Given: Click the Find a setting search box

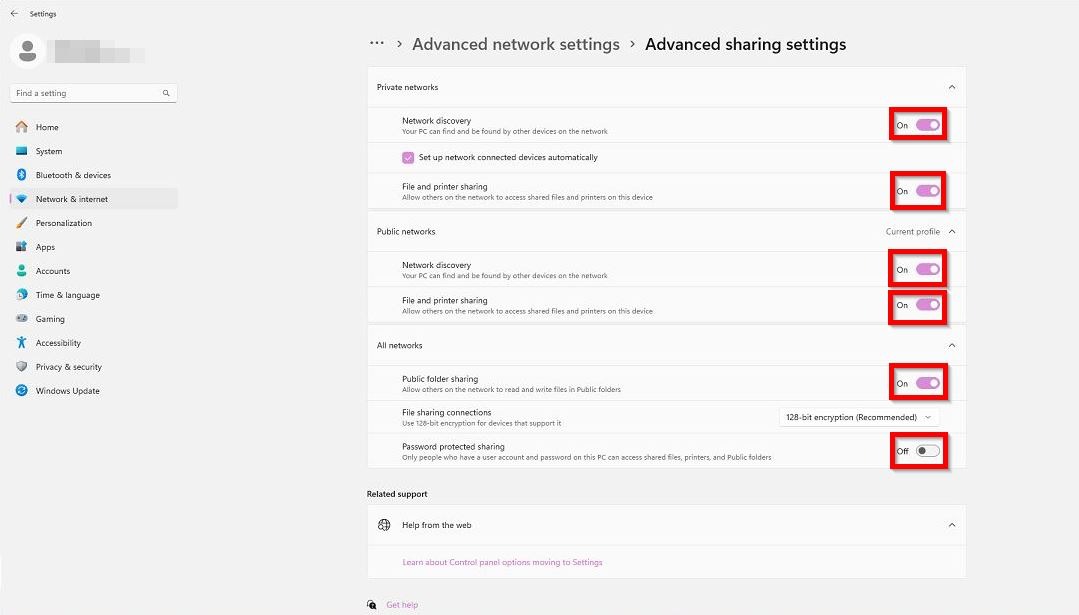Looking at the screenshot, I should (88, 93).
